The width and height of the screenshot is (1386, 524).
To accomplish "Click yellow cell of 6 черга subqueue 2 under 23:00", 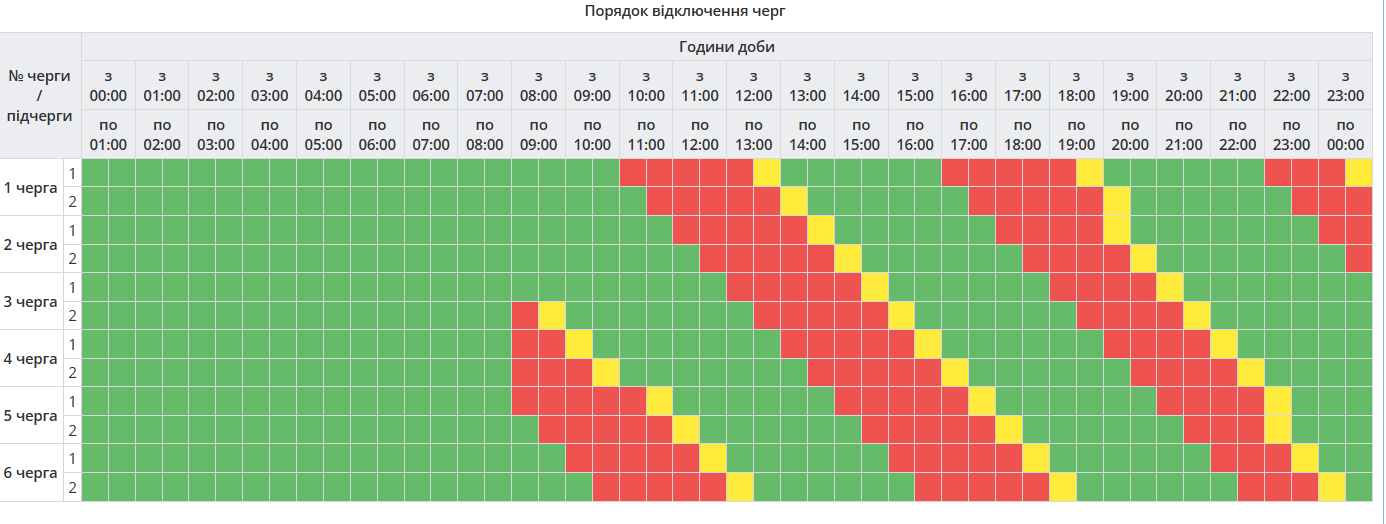I will pos(1332,487).
